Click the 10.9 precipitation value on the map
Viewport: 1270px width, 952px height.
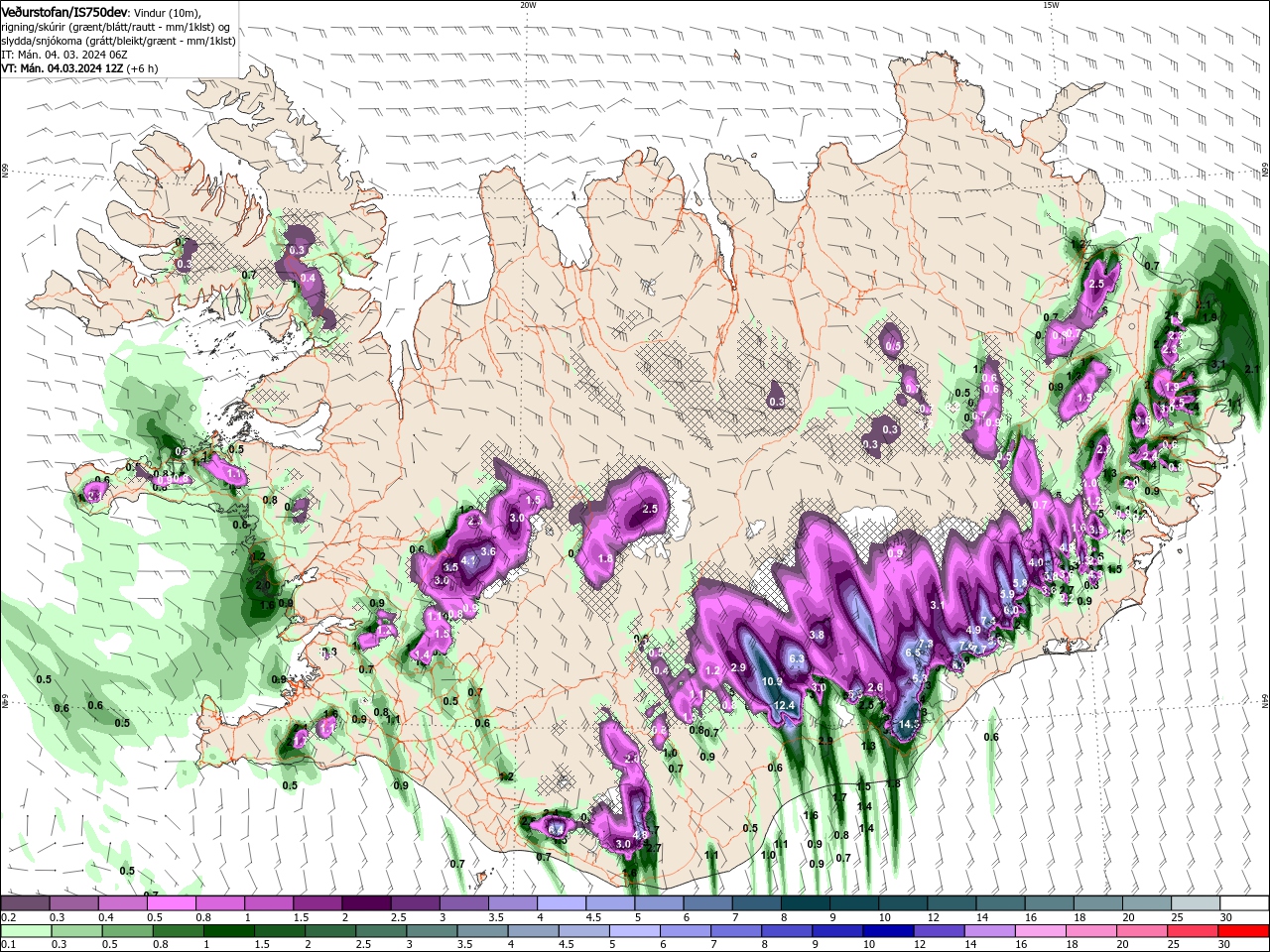pyautogui.click(x=773, y=681)
